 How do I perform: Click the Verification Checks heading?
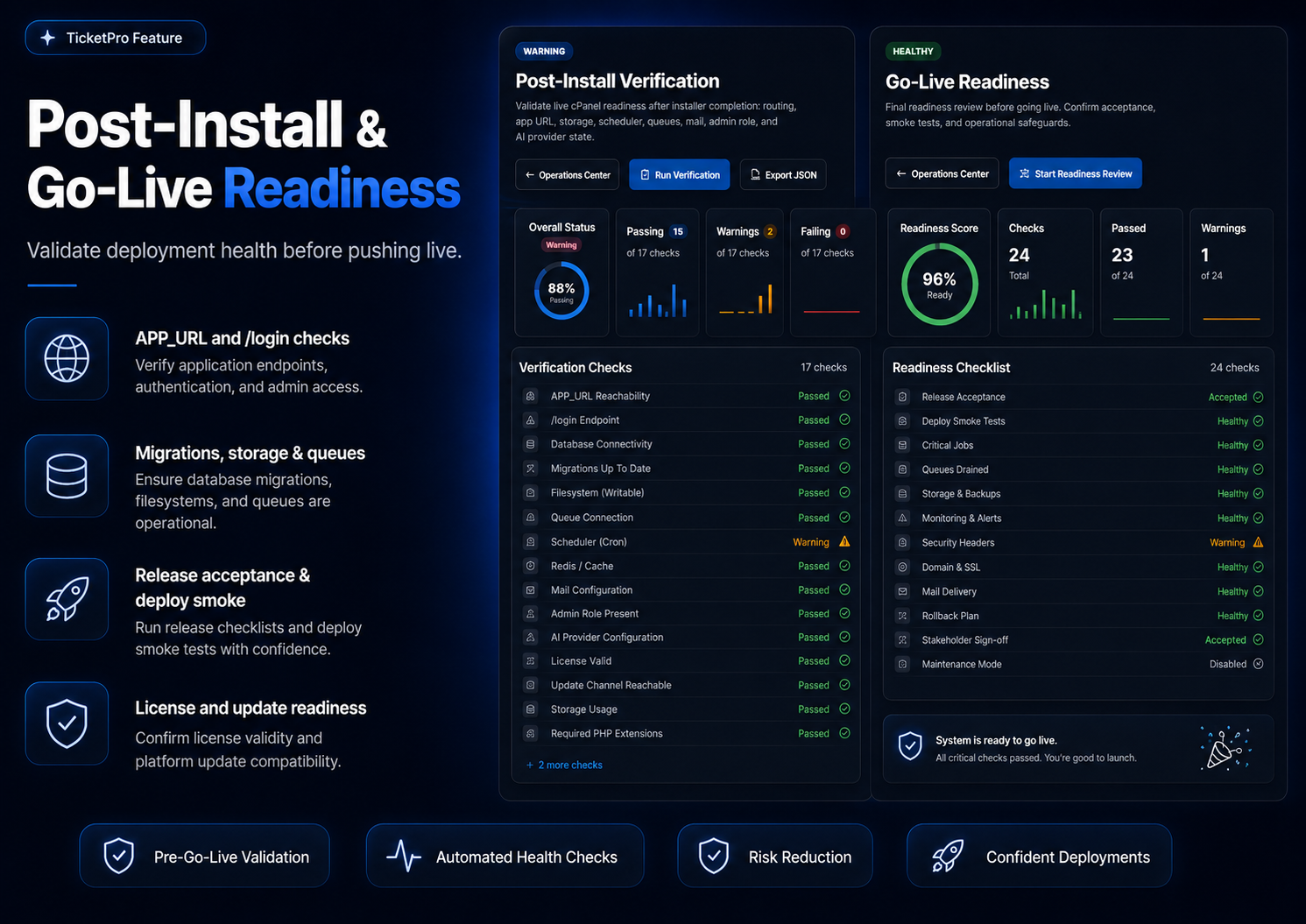point(575,368)
